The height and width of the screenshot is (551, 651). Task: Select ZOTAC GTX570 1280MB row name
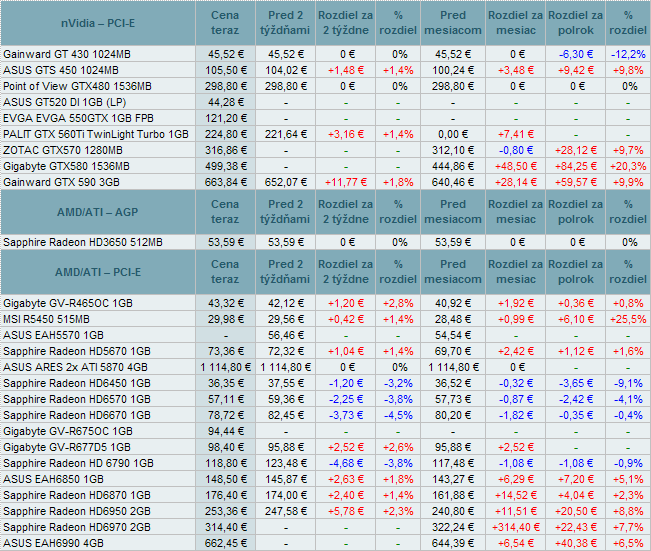pyautogui.click(x=63, y=150)
